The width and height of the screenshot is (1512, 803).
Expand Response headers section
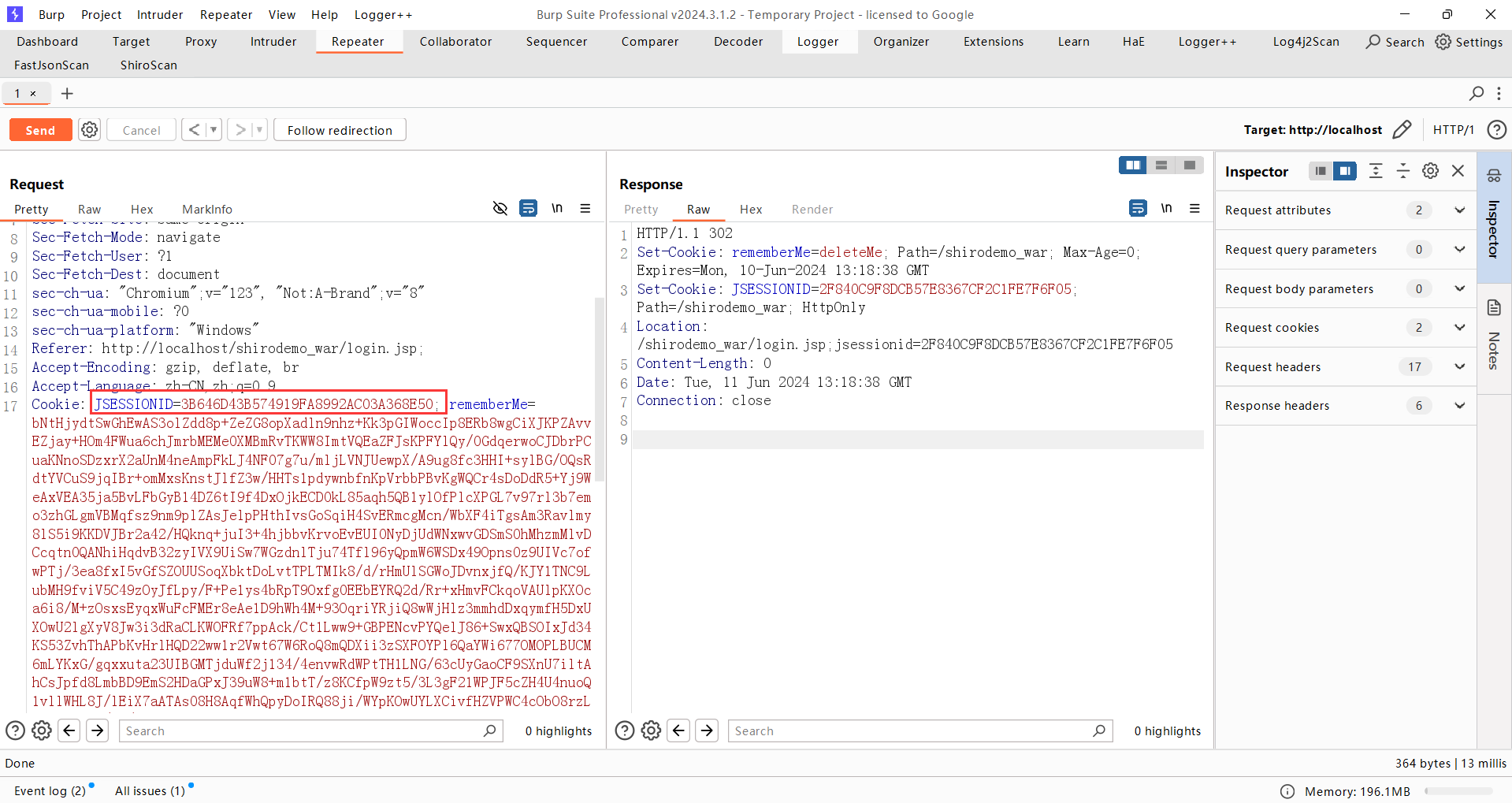(x=1346, y=406)
